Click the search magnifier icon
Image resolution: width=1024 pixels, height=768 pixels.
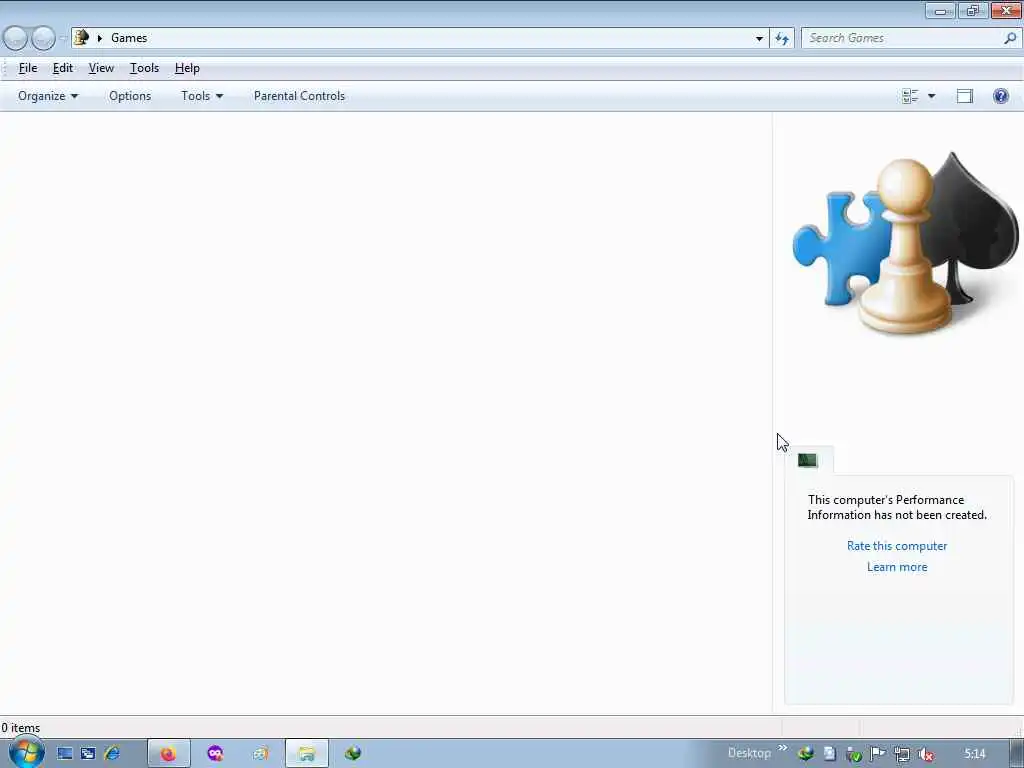pos(1010,38)
